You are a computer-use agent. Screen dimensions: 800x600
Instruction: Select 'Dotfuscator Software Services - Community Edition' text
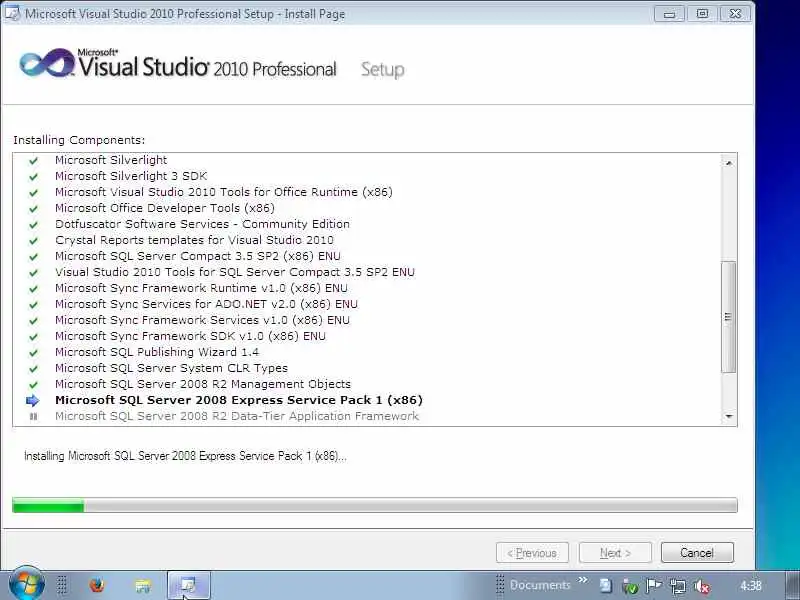click(x=203, y=224)
